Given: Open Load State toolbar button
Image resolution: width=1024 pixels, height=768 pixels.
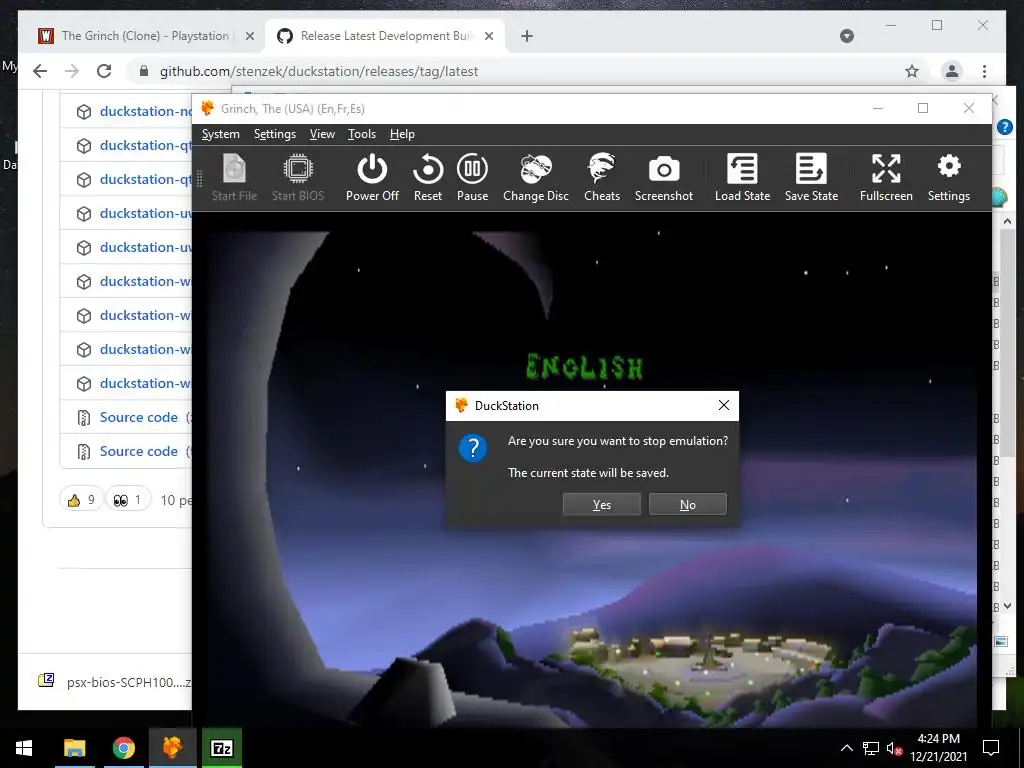Looking at the screenshot, I should tap(742, 178).
